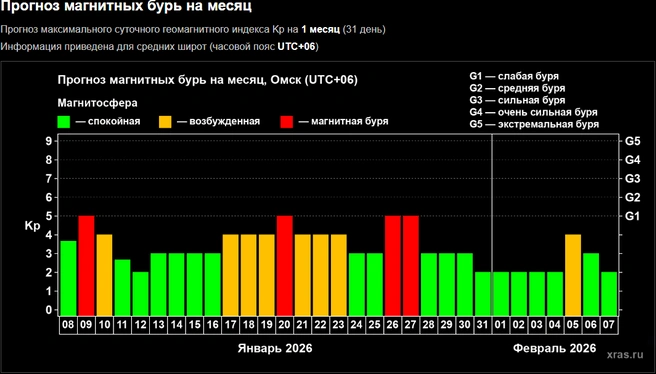Click date label '29' on the axis

point(446,325)
